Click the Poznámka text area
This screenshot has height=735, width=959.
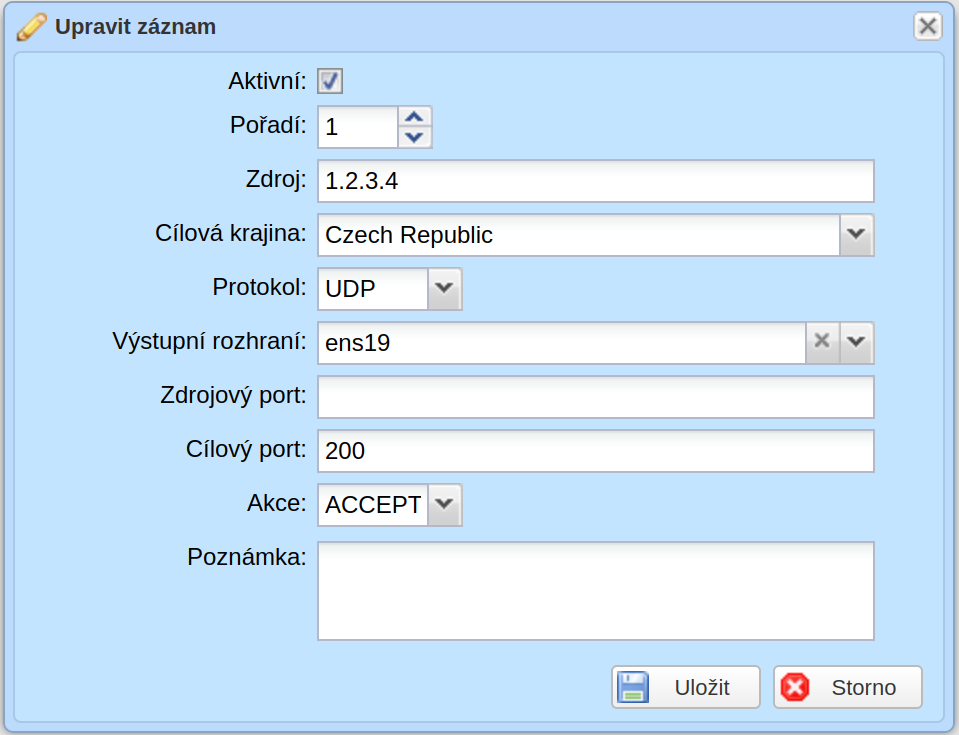click(x=596, y=591)
